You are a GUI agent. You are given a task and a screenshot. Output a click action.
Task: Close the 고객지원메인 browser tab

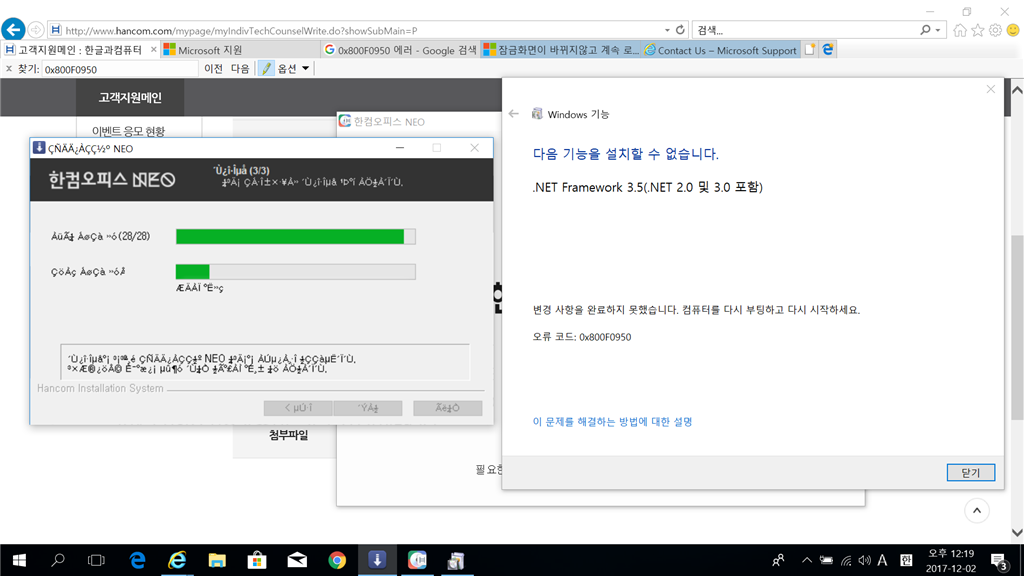point(153,50)
